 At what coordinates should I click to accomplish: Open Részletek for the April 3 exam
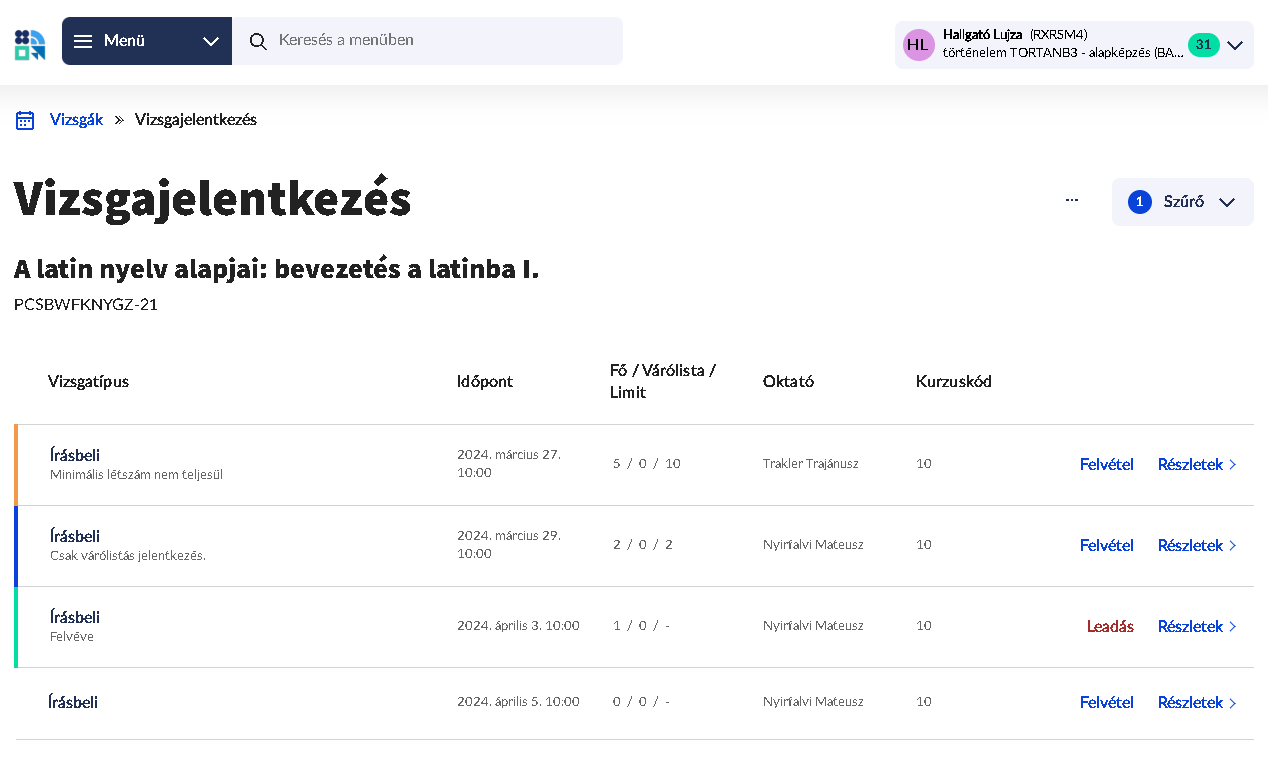[1192, 626]
